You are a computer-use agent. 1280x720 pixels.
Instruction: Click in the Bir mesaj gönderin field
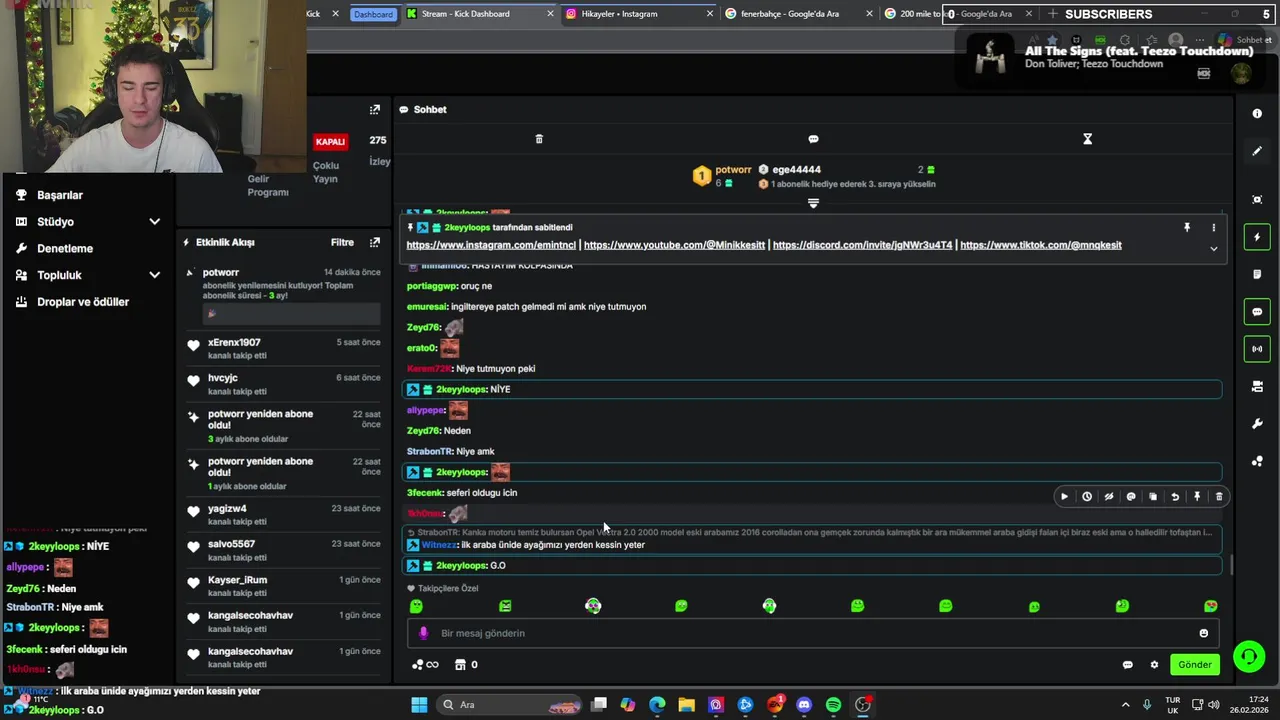pos(813,633)
